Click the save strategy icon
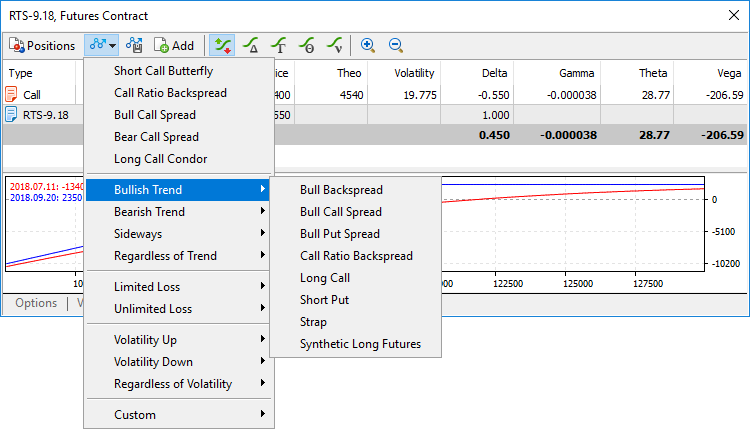This screenshot has width=750, height=429. (x=134, y=45)
